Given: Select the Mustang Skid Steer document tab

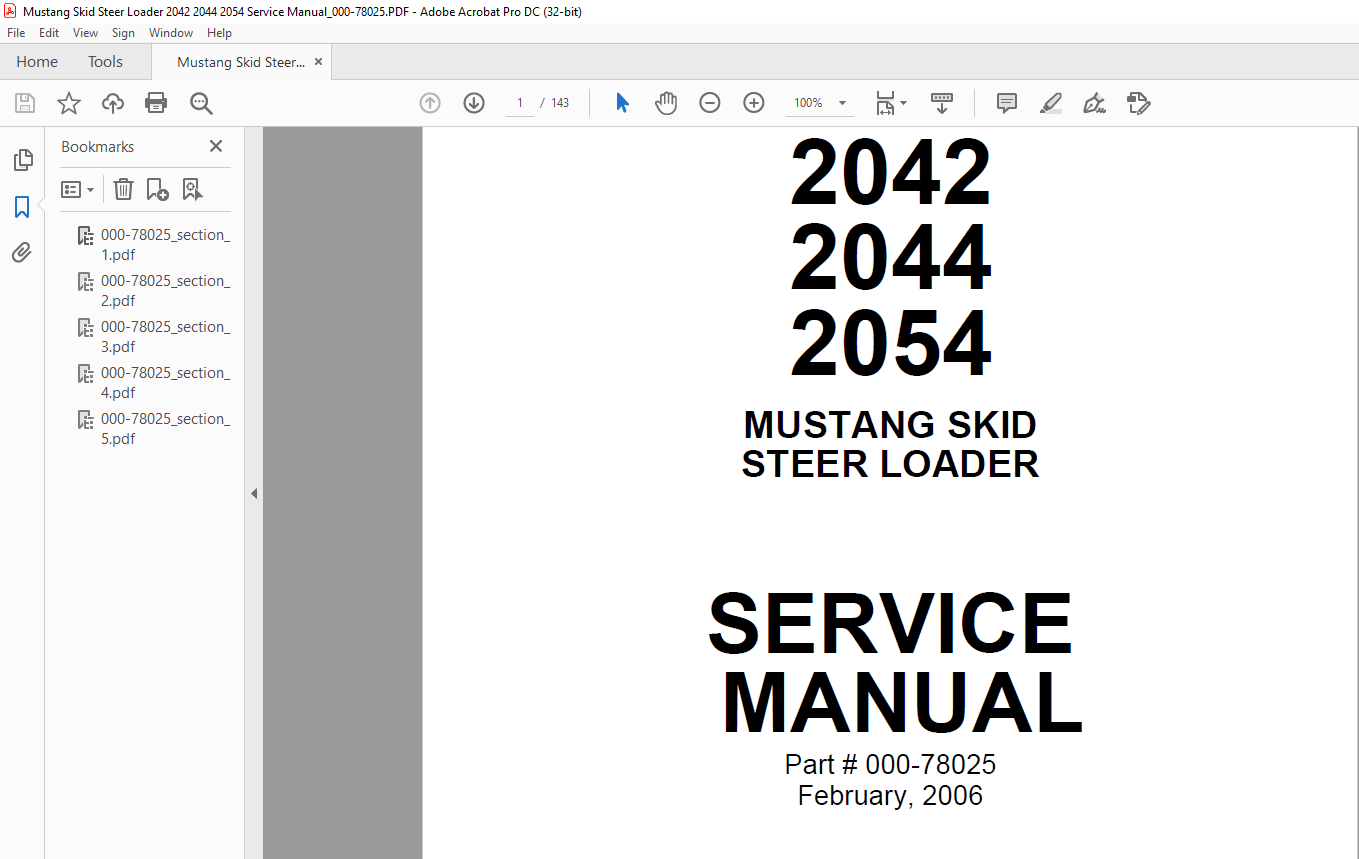Looking at the screenshot, I should click(241, 62).
